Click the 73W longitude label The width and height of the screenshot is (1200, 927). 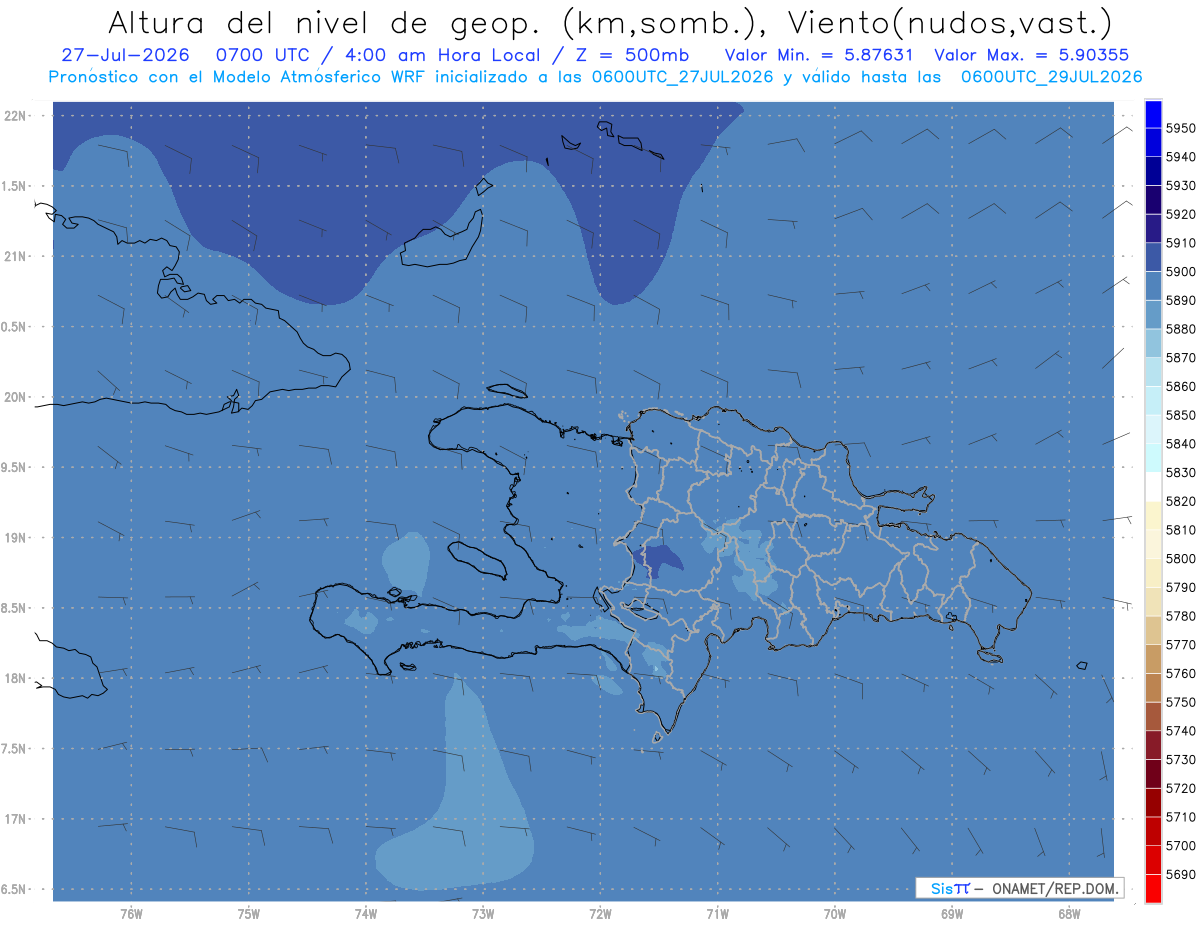pyautogui.click(x=483, y=914)
